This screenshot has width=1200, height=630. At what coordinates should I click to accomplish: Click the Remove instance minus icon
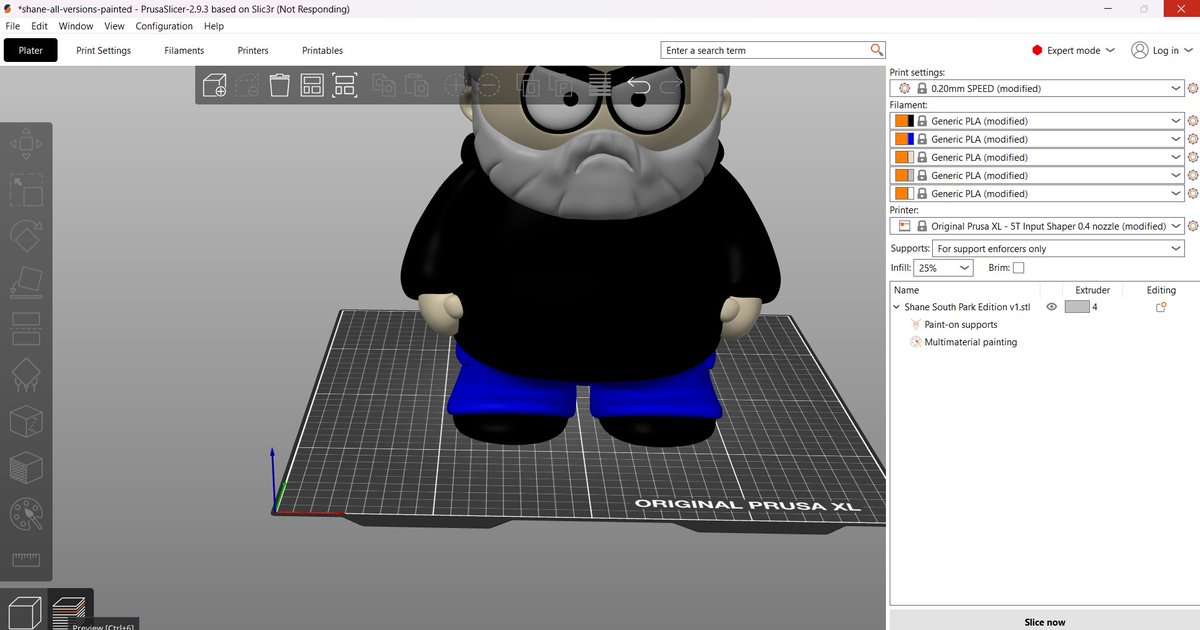488,86
